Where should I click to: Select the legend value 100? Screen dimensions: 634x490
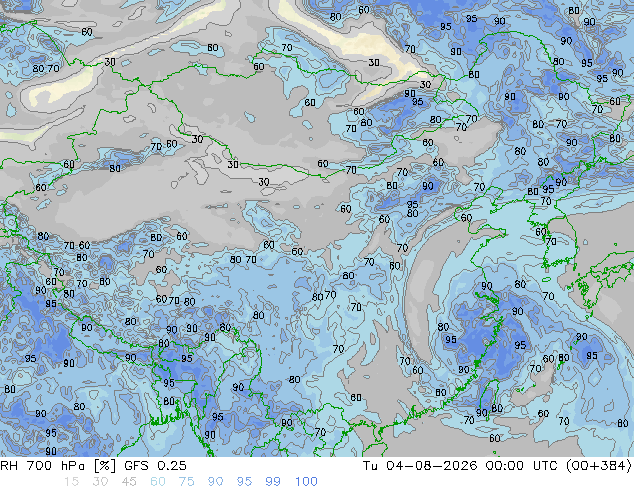click(x=306, y=482)
